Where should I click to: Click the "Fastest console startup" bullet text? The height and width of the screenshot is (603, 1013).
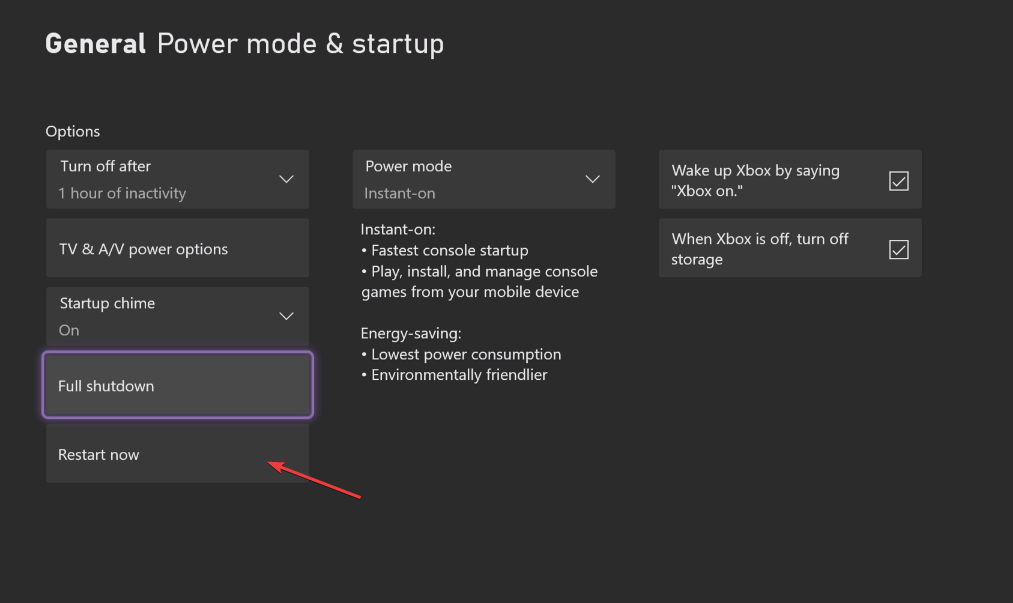[x=449, y=250]
